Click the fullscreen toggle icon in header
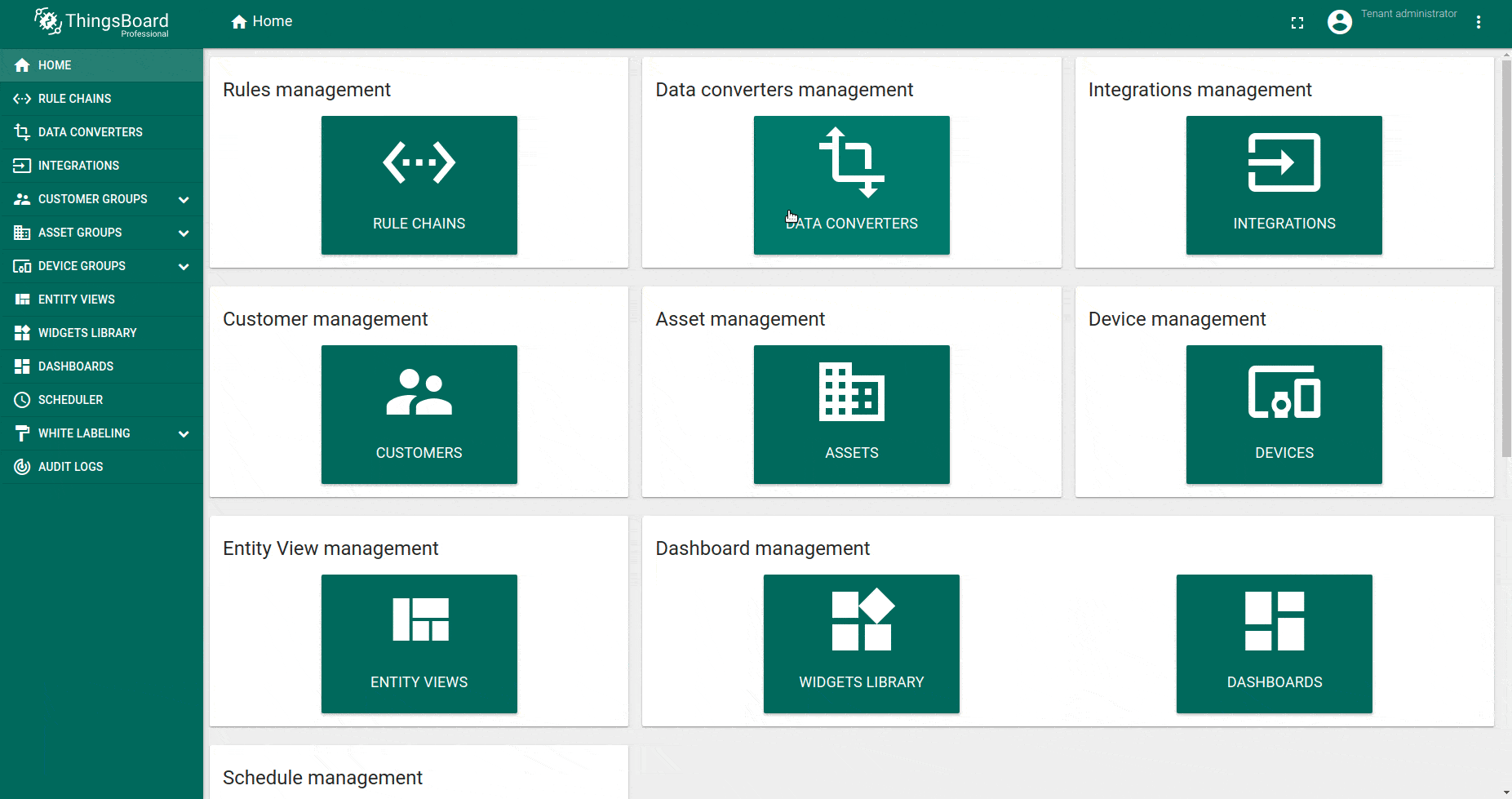Image resolution: width=1512 pixels, height=799 pixels. point(1297,23)
